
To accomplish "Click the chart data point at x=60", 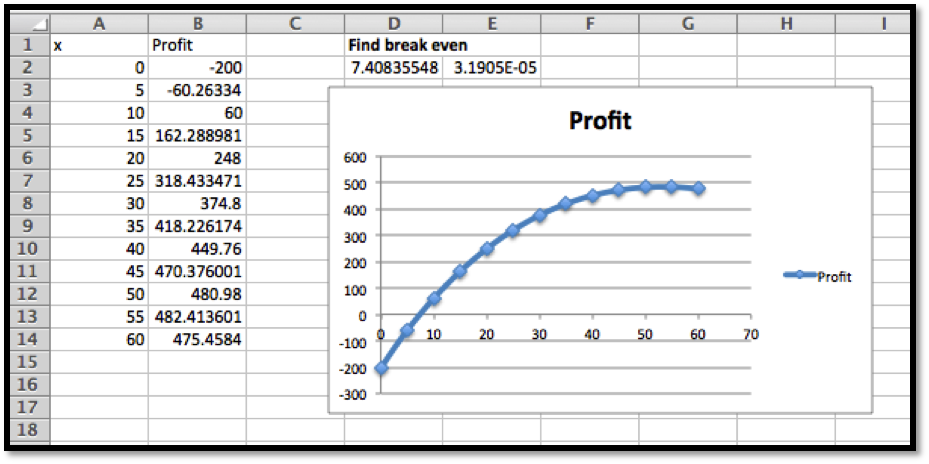I will click(697, 188).
